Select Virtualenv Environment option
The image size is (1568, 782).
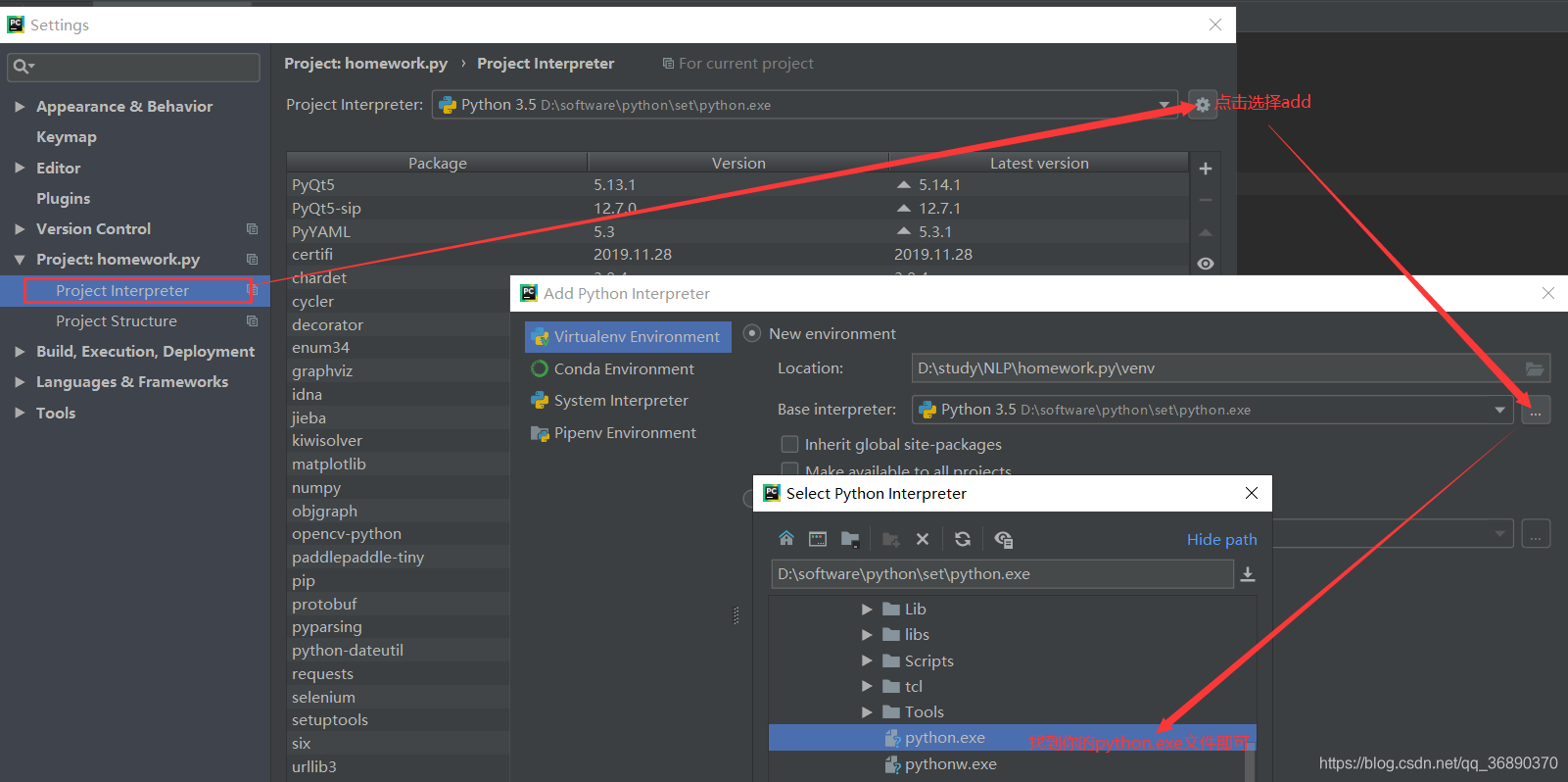(628, 336)
